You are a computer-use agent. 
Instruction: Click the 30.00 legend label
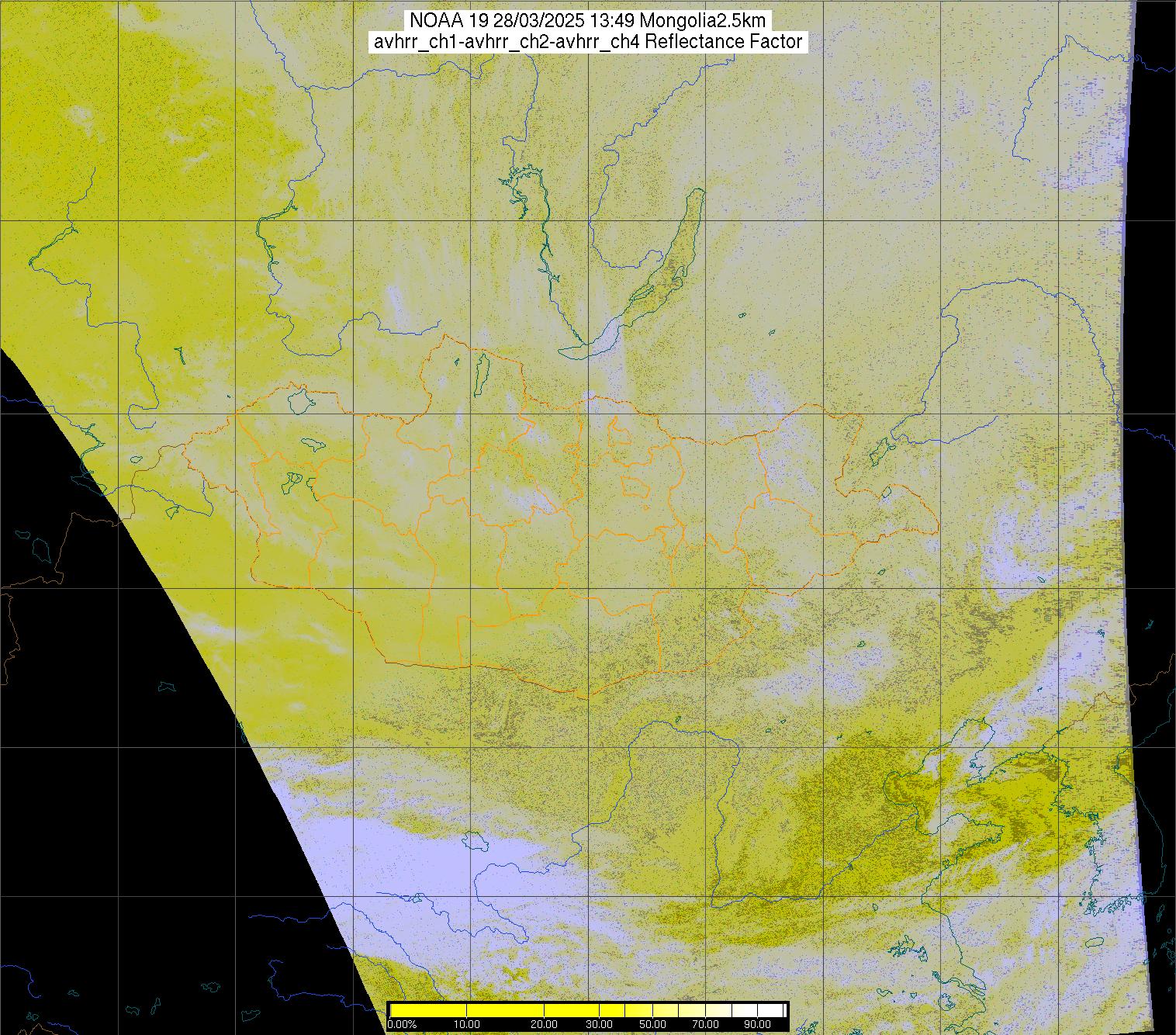point(599,1024)
